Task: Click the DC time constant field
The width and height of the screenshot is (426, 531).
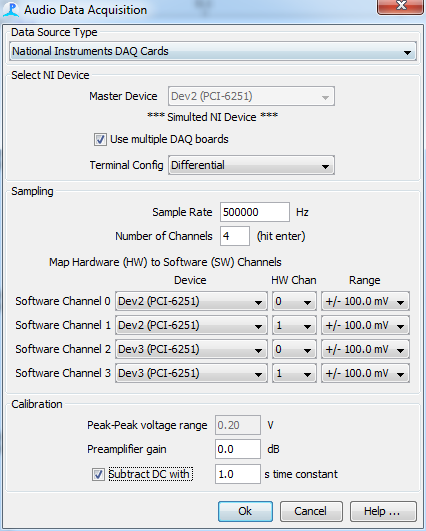Action: click(x=238, y=474)
